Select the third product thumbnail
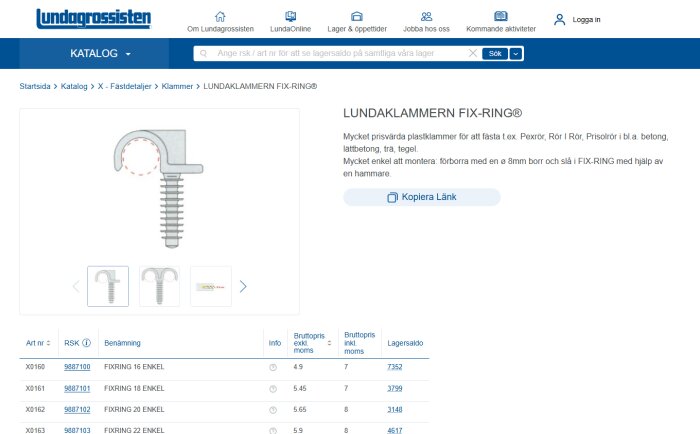Screen dimensions: 700x434 211,286
